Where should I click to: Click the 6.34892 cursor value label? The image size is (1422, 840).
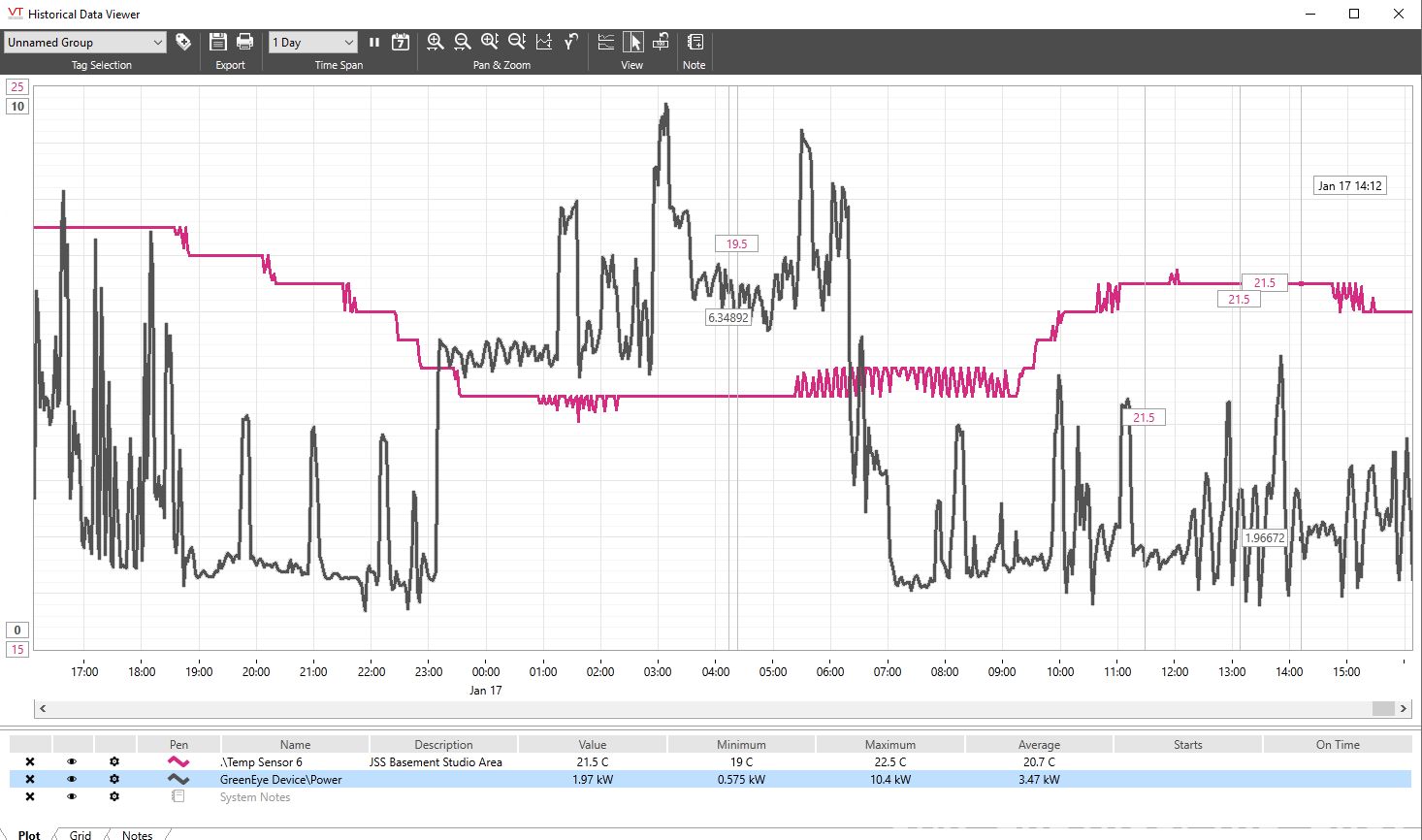click(x=728, y=317)
